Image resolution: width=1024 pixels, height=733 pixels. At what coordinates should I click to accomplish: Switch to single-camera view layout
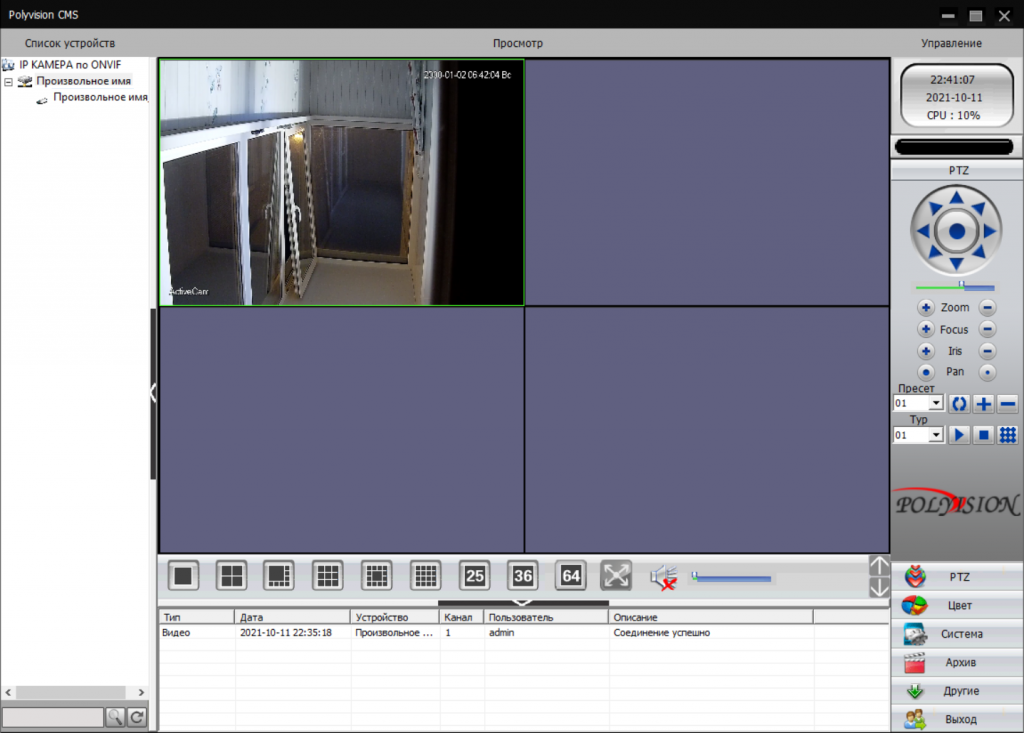click(x=183, y=575)
